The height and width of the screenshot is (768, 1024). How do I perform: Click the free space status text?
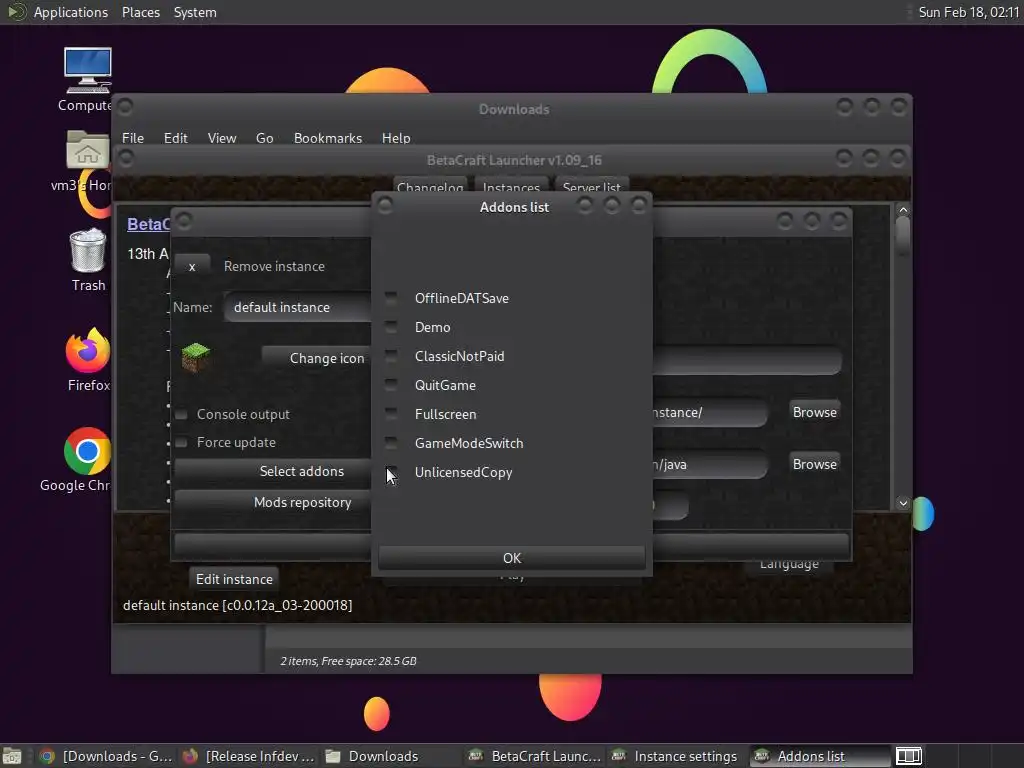pos(348,661)
